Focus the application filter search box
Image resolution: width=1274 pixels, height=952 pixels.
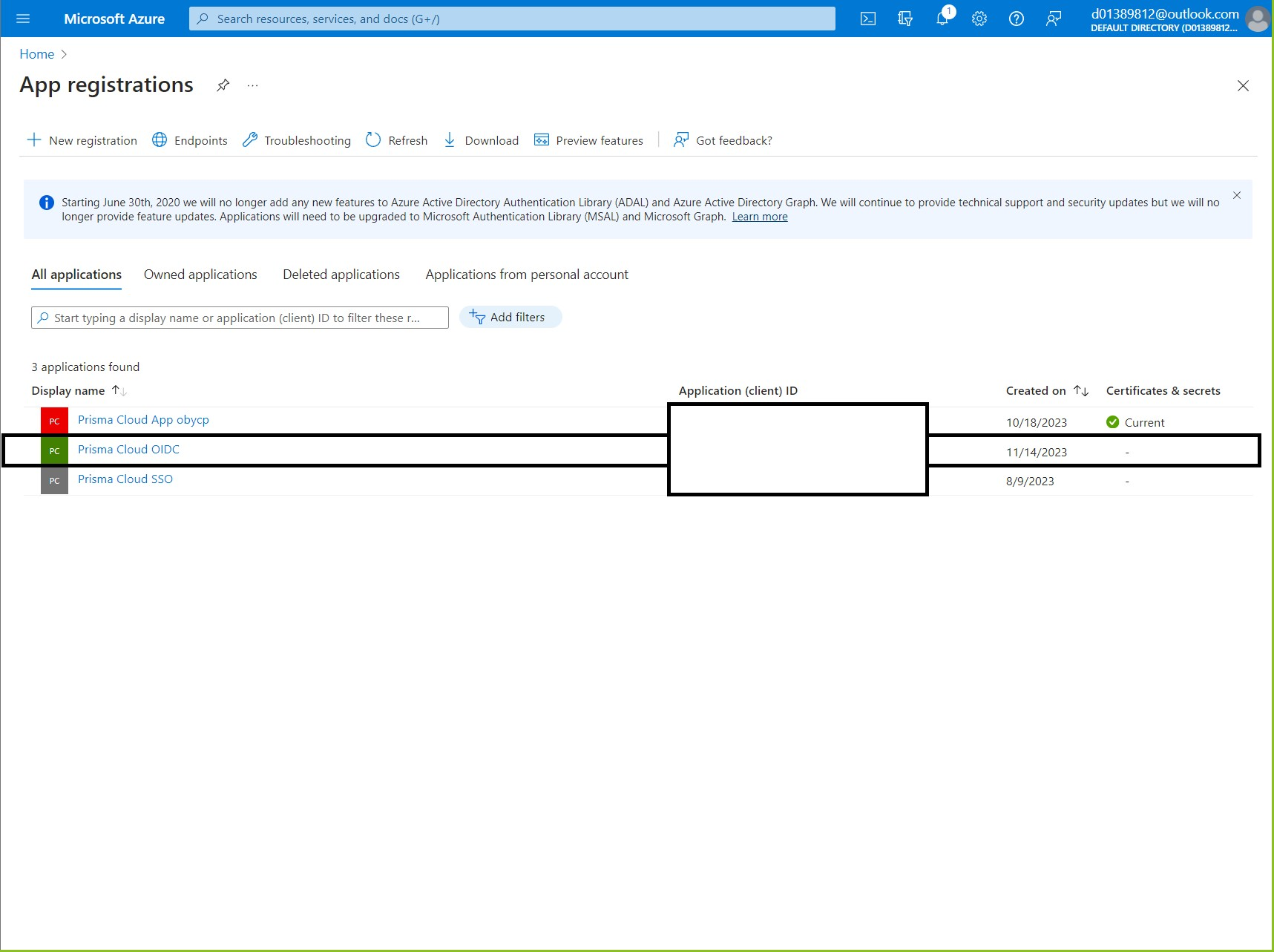[240, 318]
